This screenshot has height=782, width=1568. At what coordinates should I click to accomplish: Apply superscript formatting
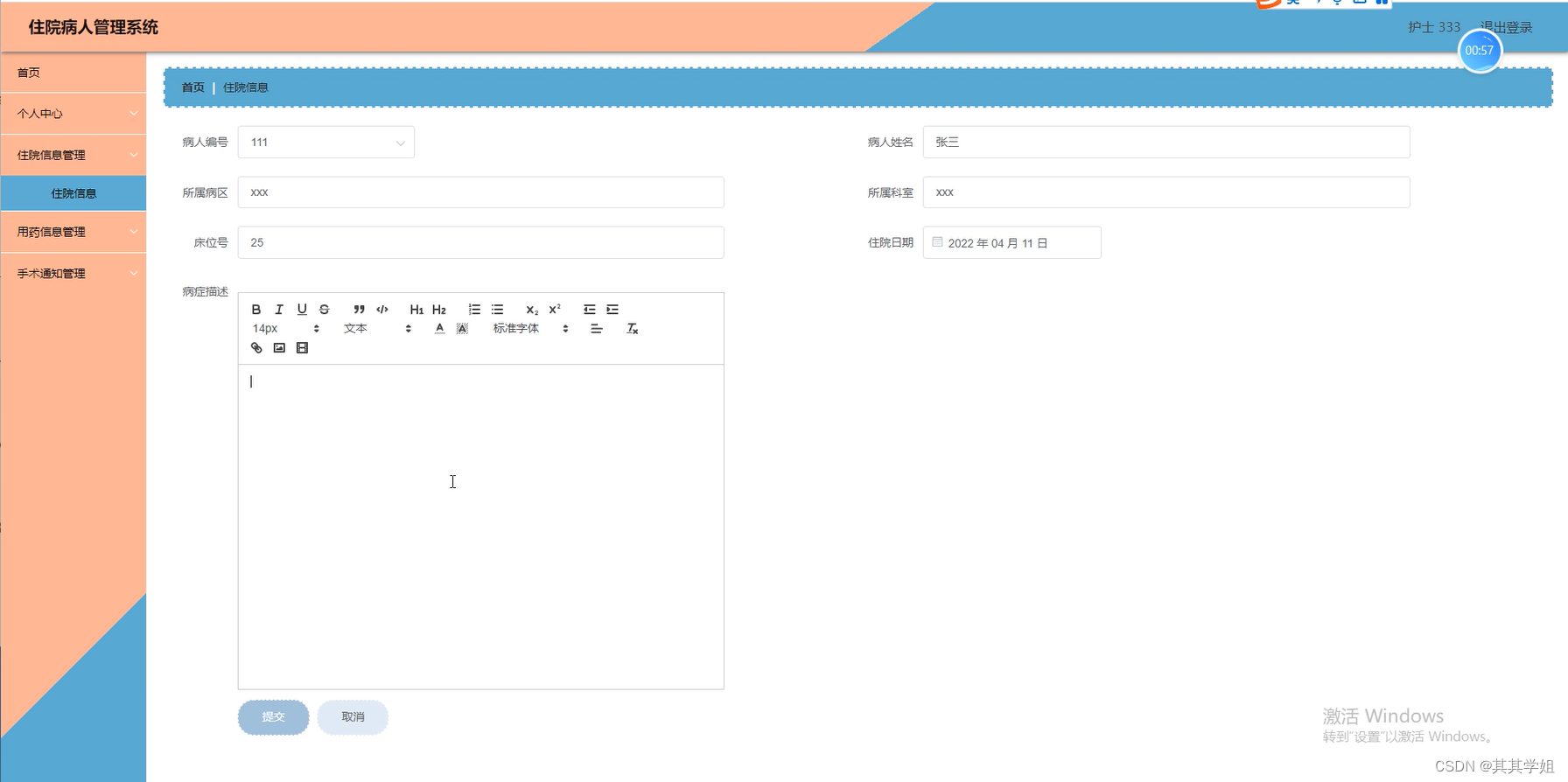[555, 310]
